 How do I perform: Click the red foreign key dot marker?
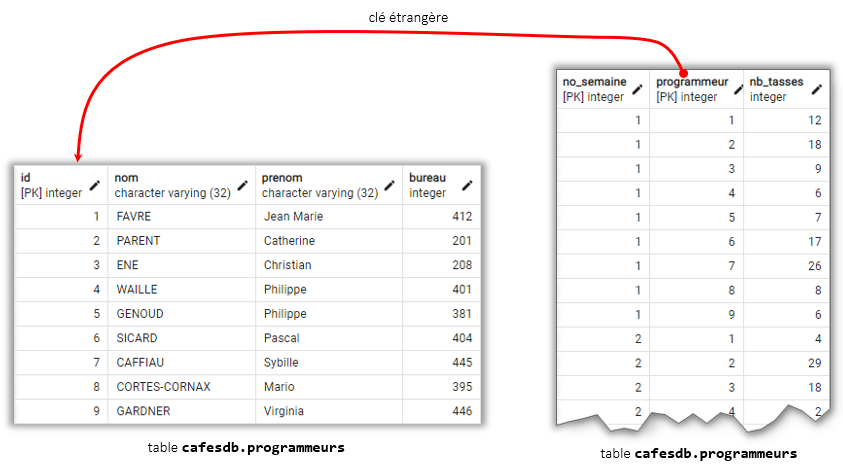click(x=682, y=73)
